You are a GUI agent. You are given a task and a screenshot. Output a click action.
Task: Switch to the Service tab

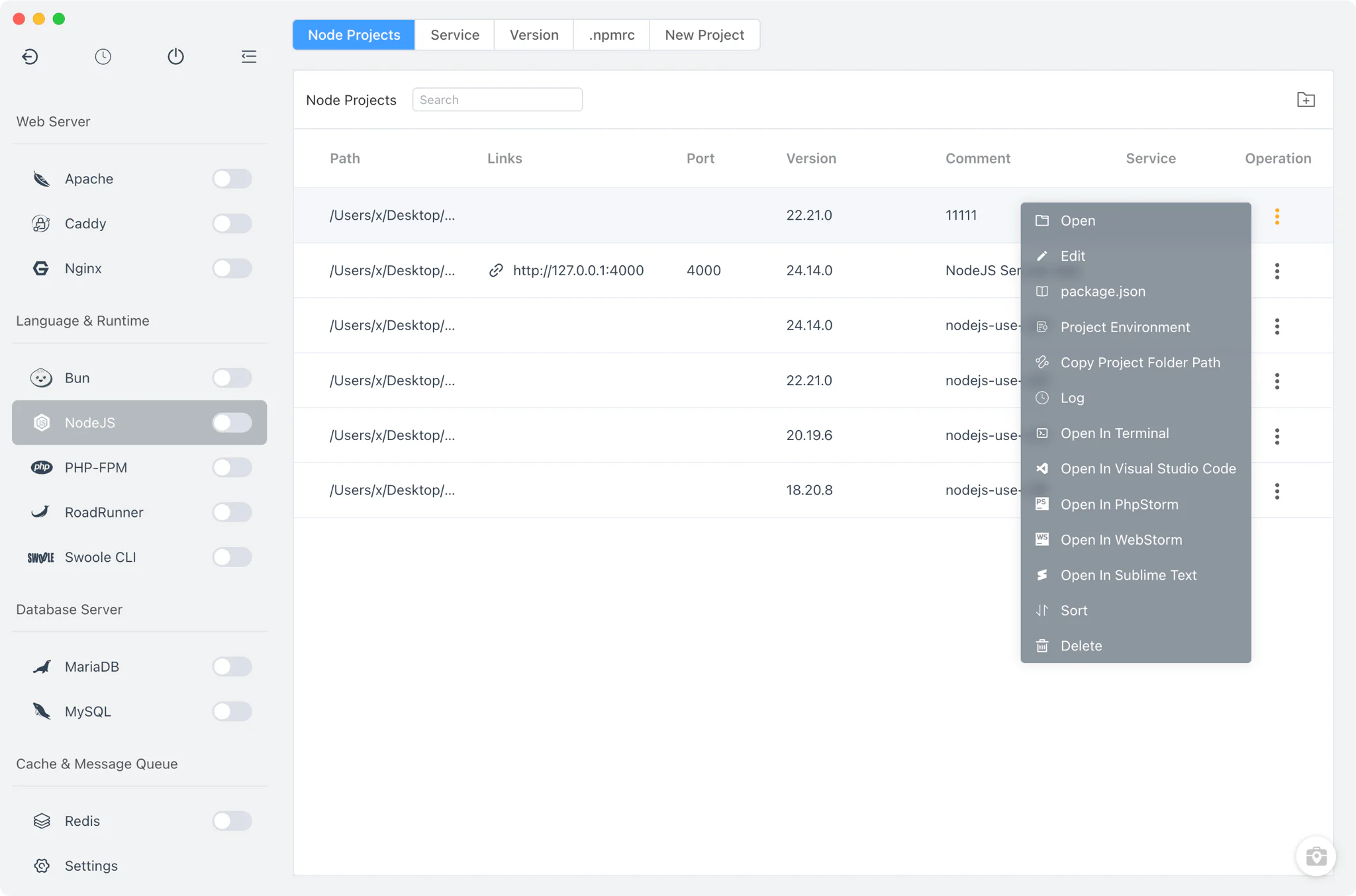[455, 34]
